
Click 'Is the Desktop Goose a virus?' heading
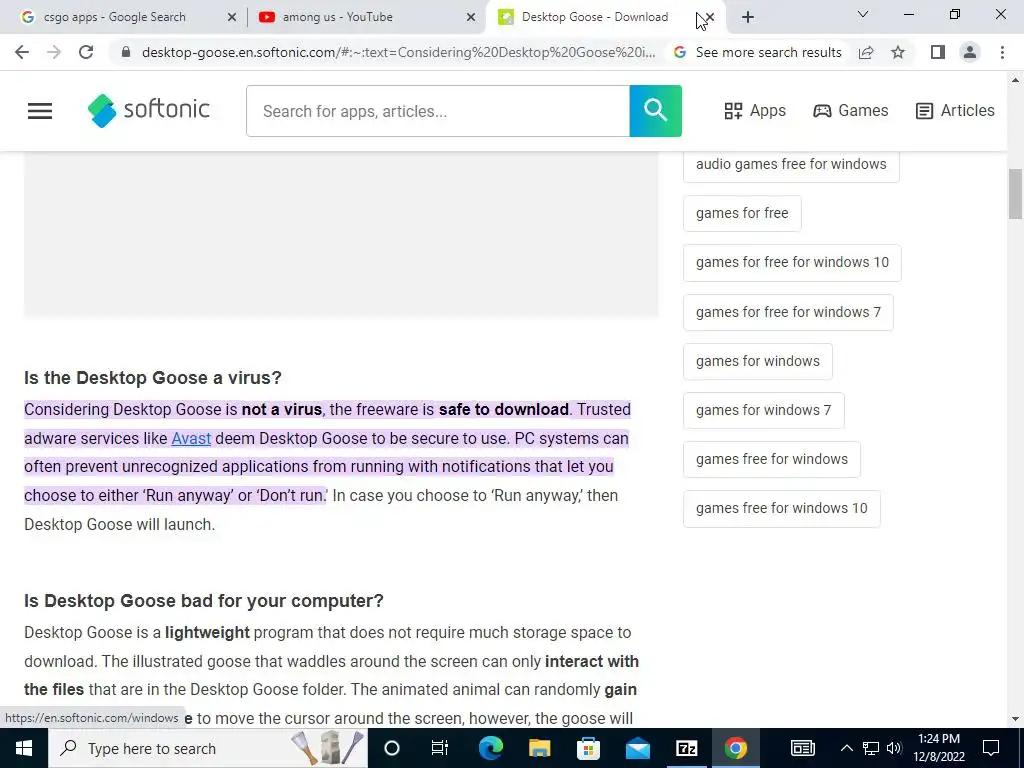pos(153,377)
